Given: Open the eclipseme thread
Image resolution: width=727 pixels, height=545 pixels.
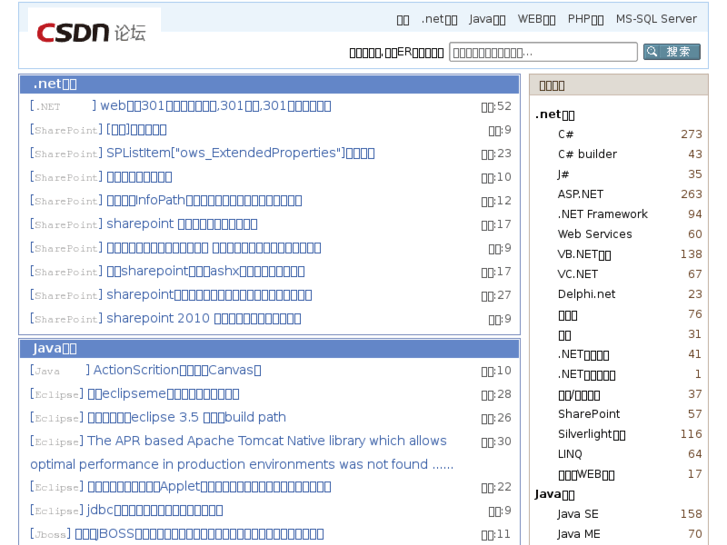Looking at the screenshot, I should [x=163, y=394].
